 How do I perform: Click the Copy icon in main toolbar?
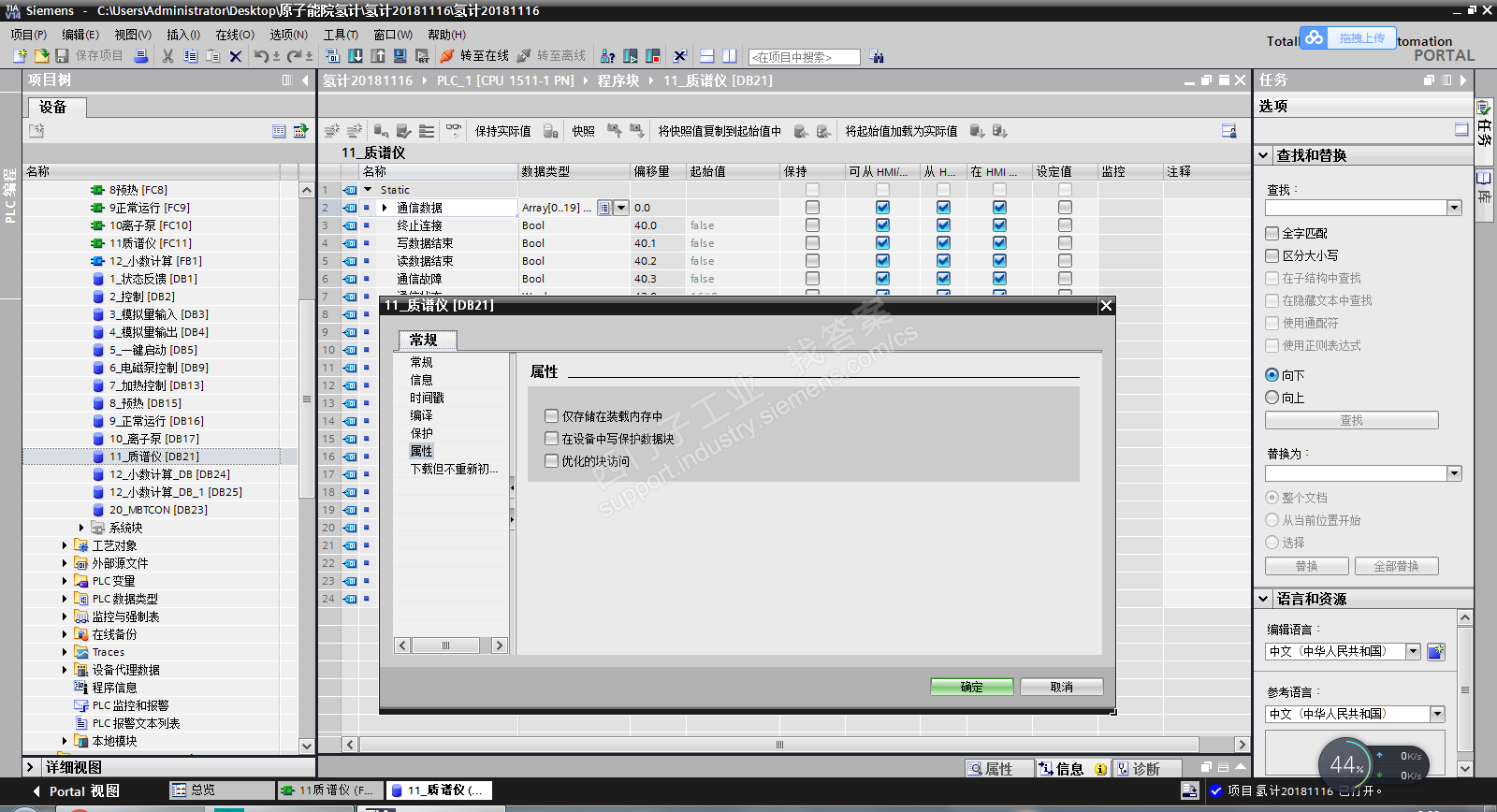click(x=190, y=56)
